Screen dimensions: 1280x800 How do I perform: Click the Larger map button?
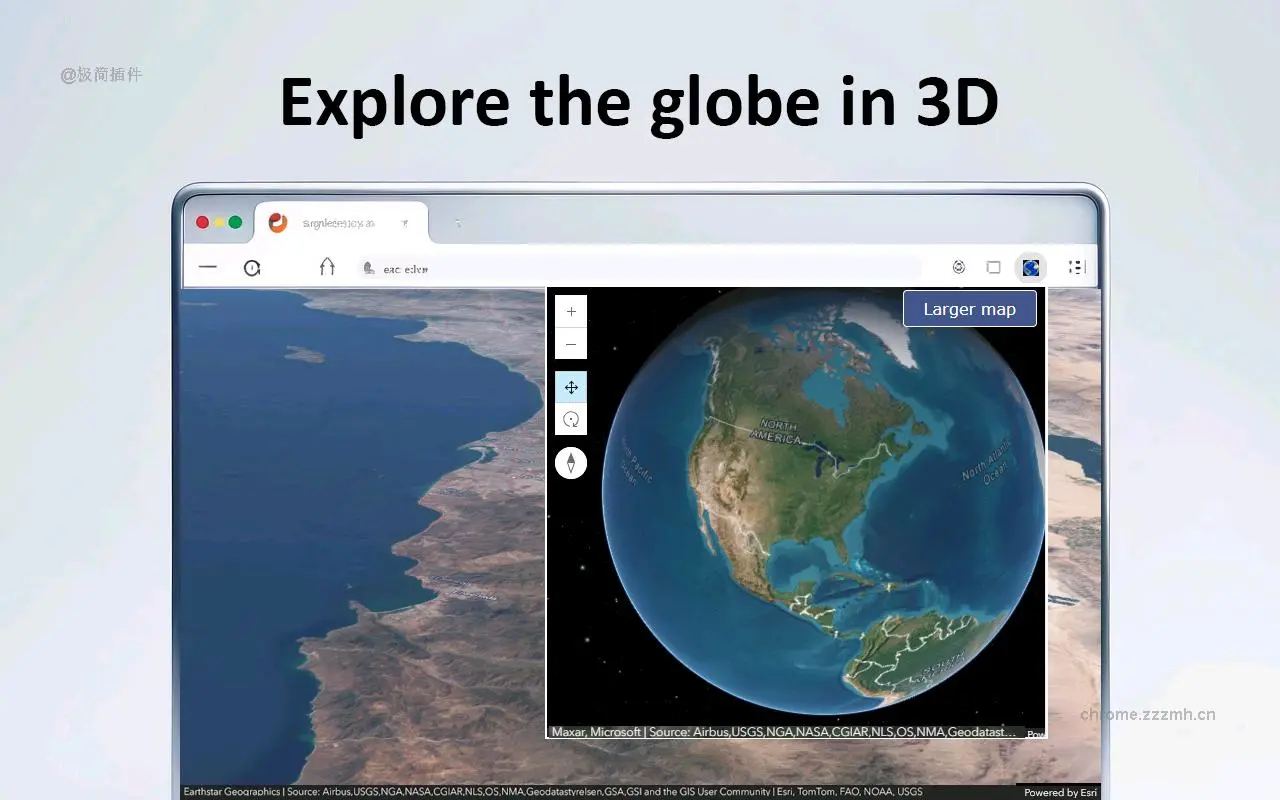pyautogui.click(x=969, y=308)
